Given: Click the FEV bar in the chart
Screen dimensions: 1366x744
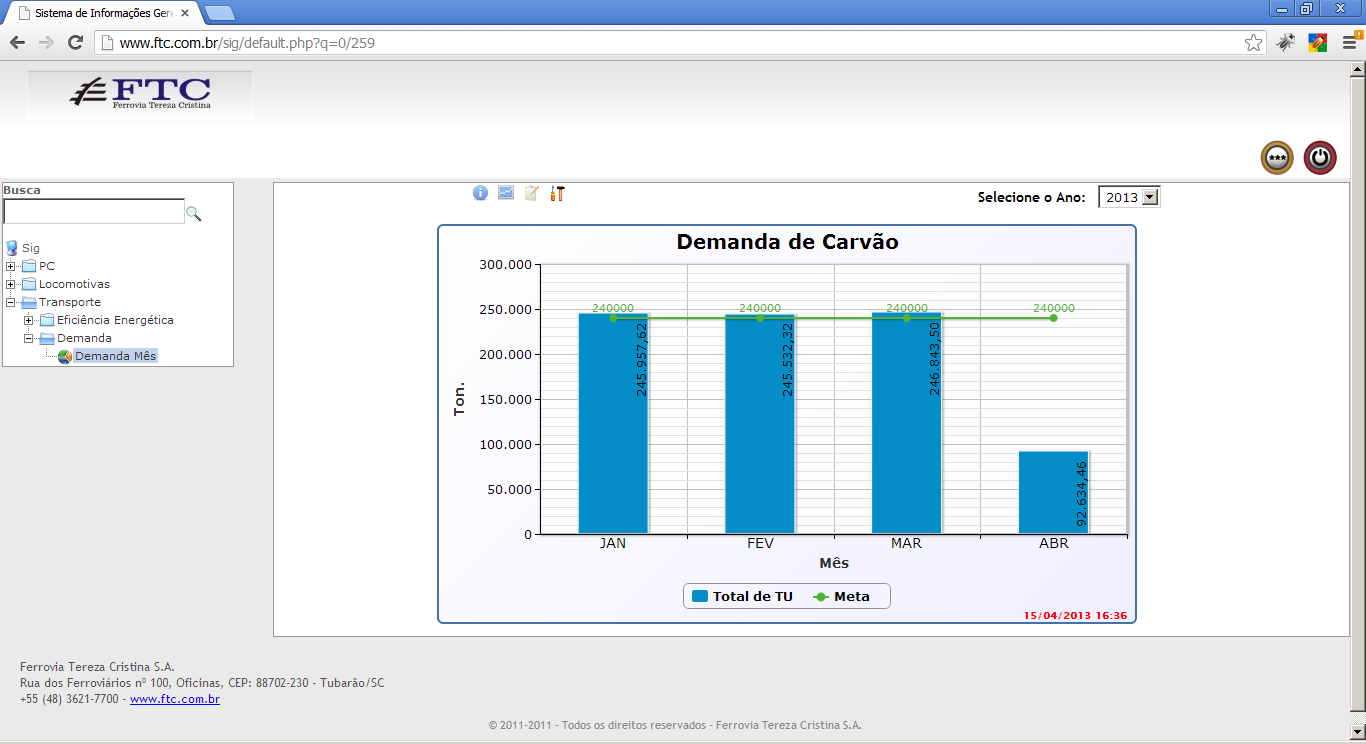Looking at the screenshot, I should coord(760,424).
